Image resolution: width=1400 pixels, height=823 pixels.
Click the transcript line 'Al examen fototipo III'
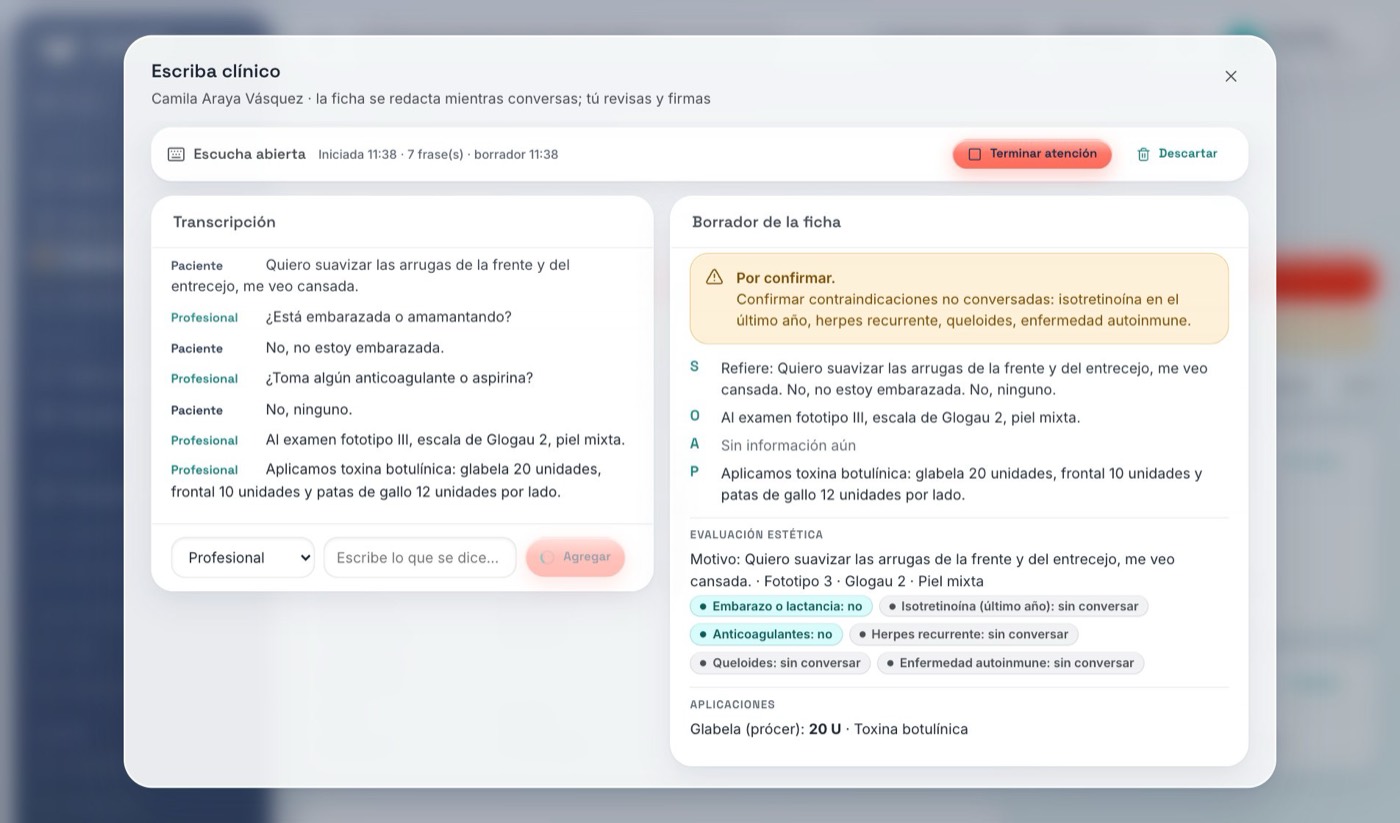[445, 440]
